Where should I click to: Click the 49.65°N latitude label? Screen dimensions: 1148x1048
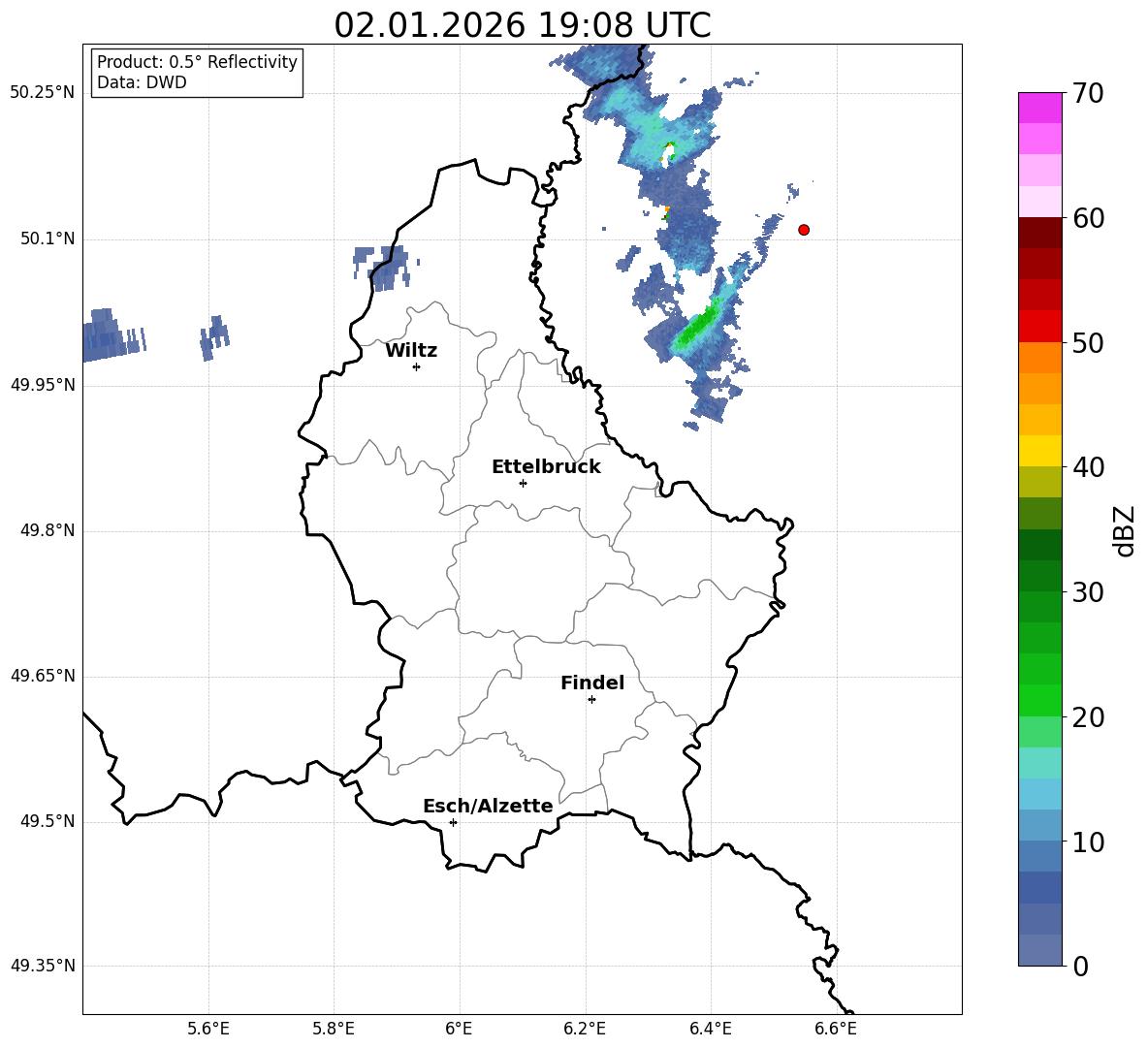(x=43, y=676)
